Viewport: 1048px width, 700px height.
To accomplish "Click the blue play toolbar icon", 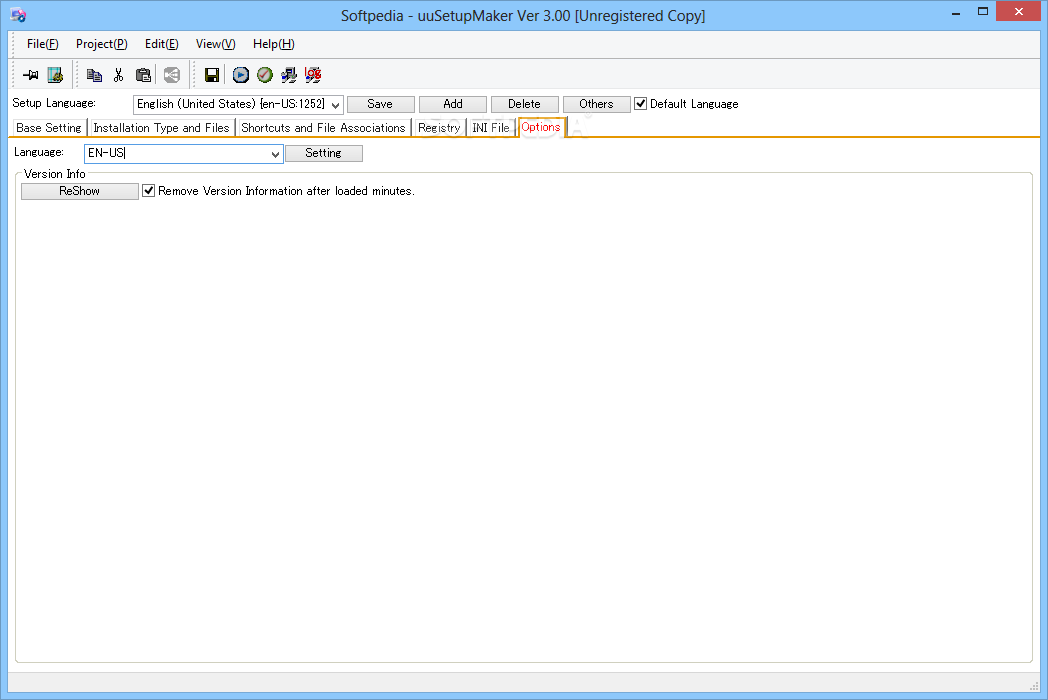I will click(241, 75).
